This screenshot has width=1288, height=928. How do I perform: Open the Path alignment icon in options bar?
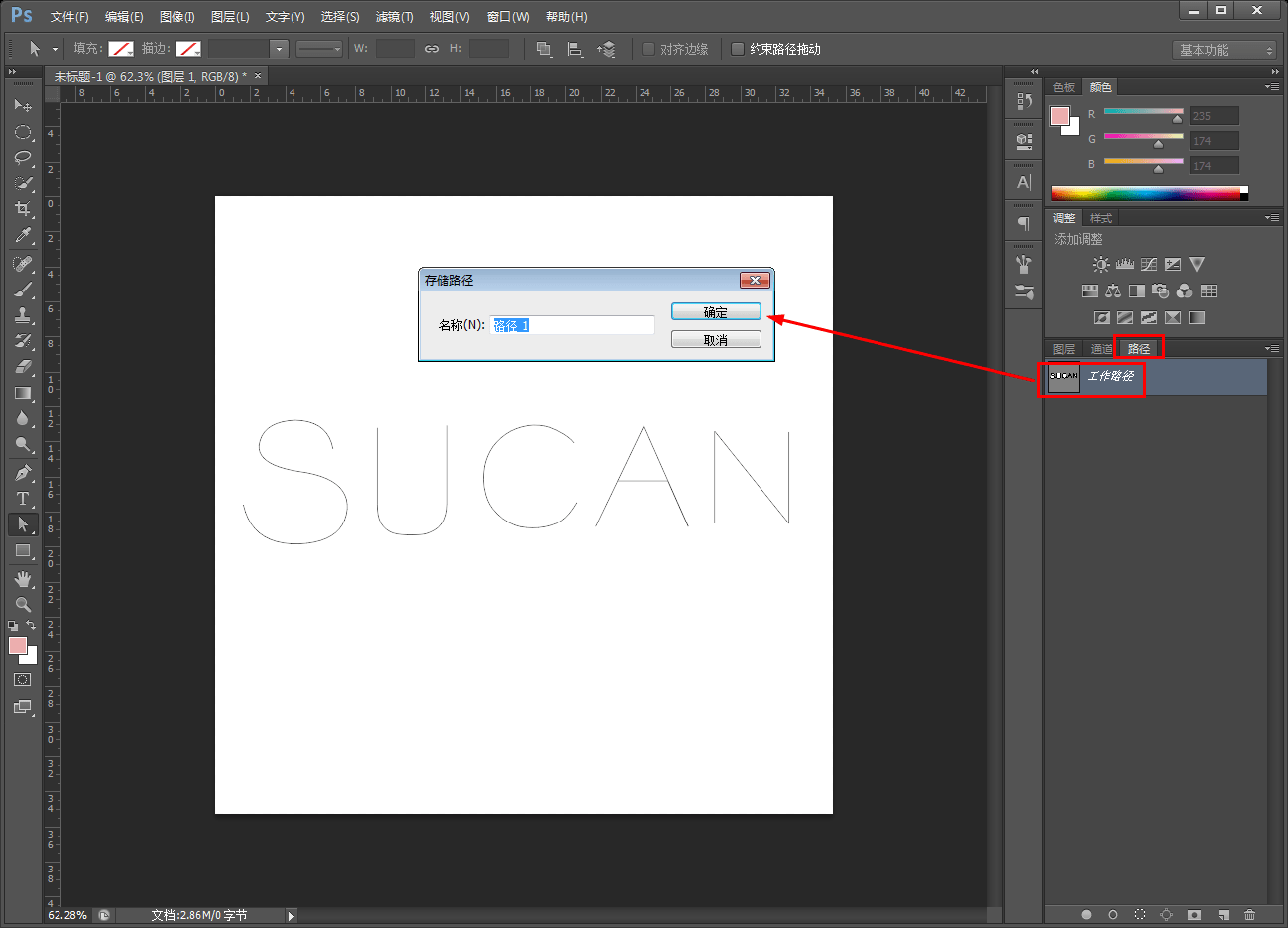575,49
